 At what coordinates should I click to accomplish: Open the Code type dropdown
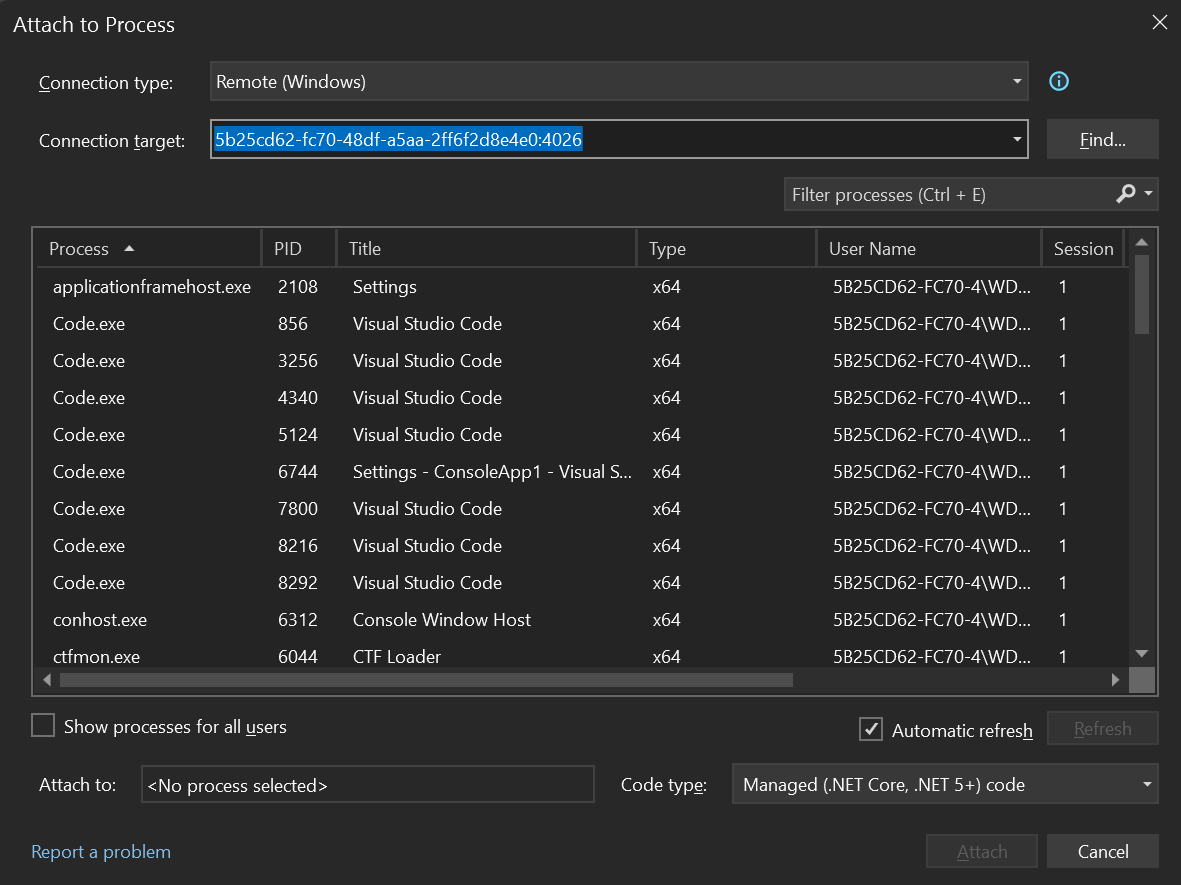pyautogui.click(x=1146, y=784)
